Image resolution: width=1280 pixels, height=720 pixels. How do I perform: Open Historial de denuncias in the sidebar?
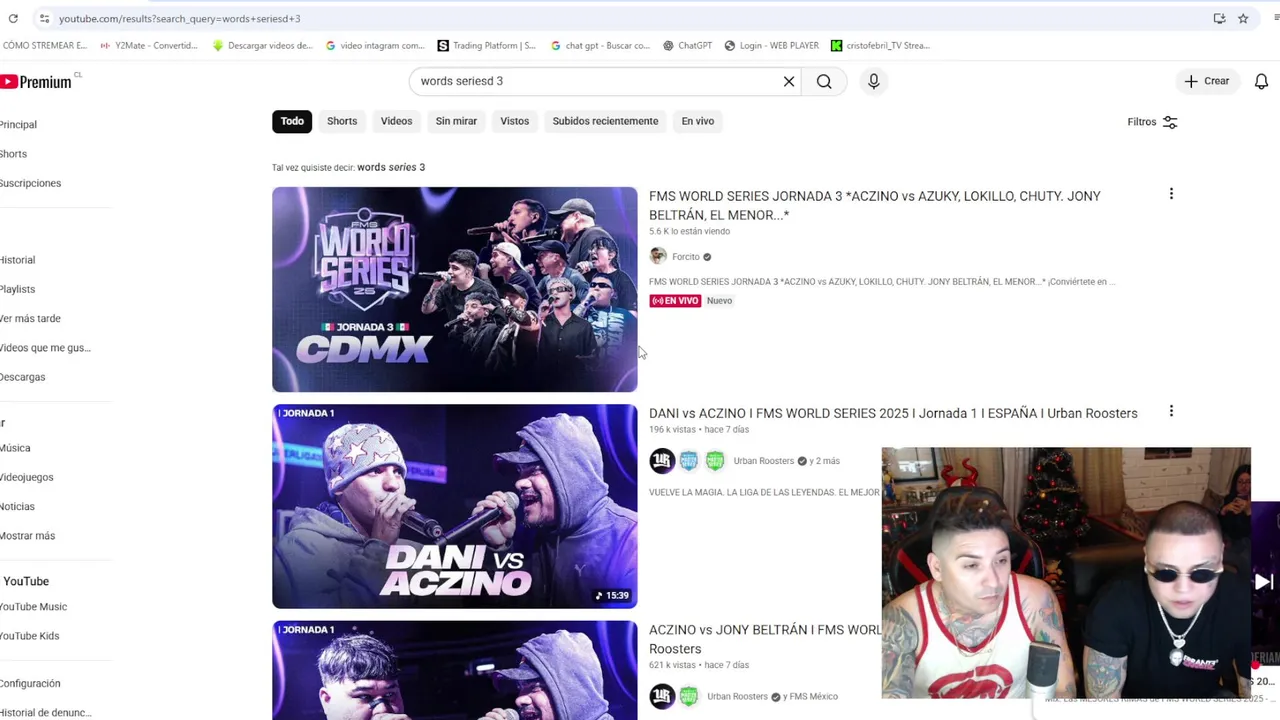coord(45,713)
